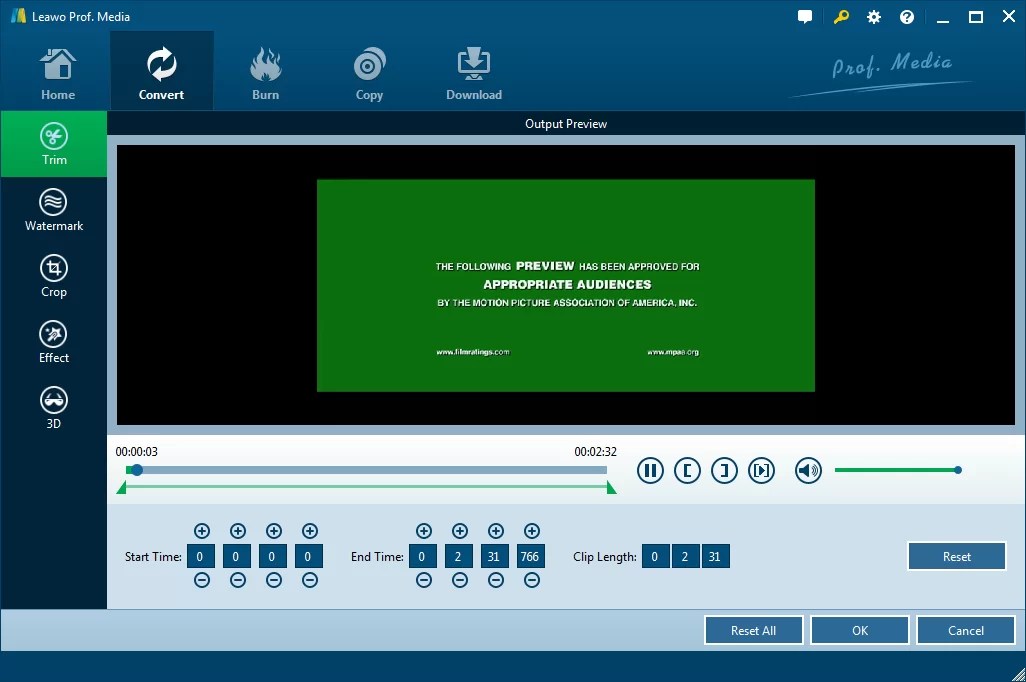Click the Start Time hours field

(x=201, y=556)
